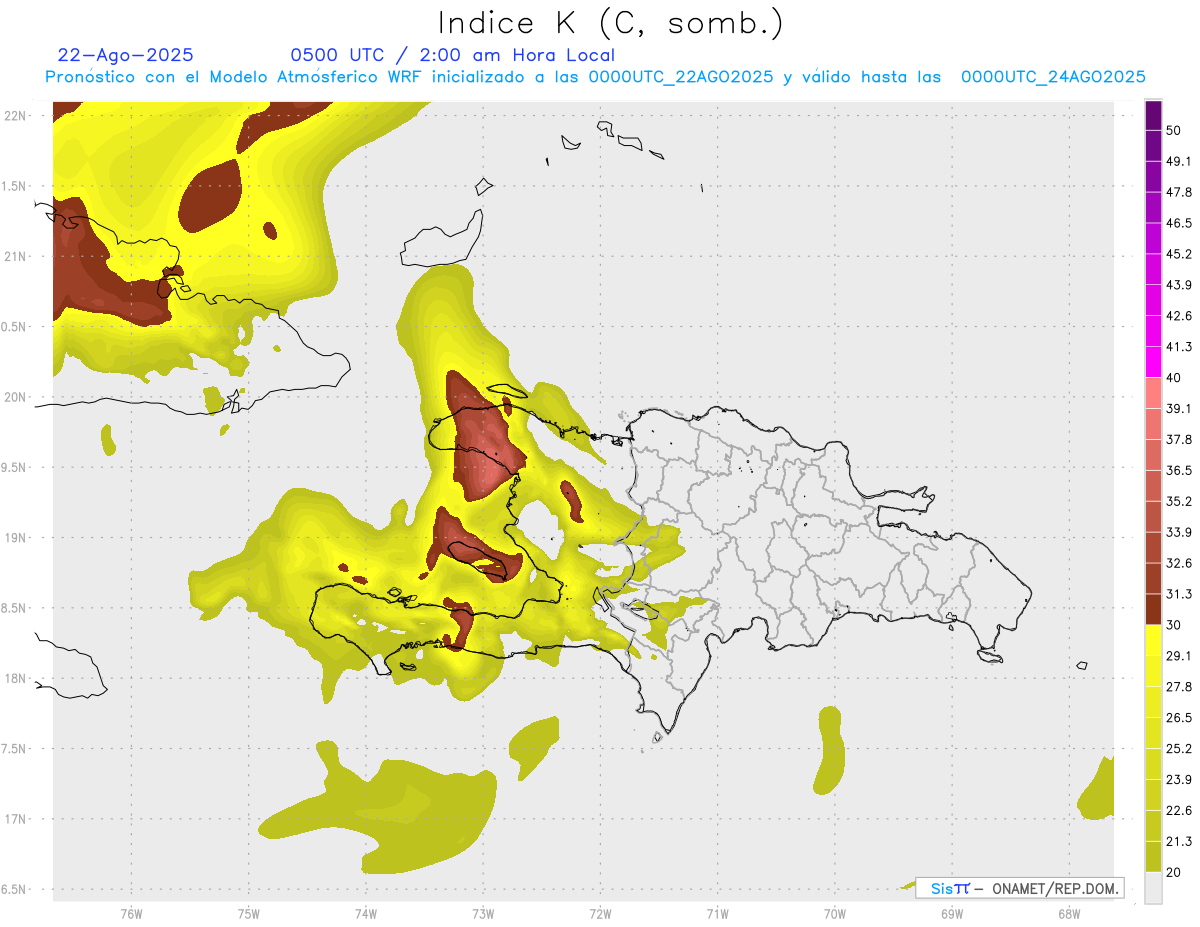Click the legend value '42.6'
Image resolution: width=1200 pixels, height=927 pixels.
(x=1179, y=316)
